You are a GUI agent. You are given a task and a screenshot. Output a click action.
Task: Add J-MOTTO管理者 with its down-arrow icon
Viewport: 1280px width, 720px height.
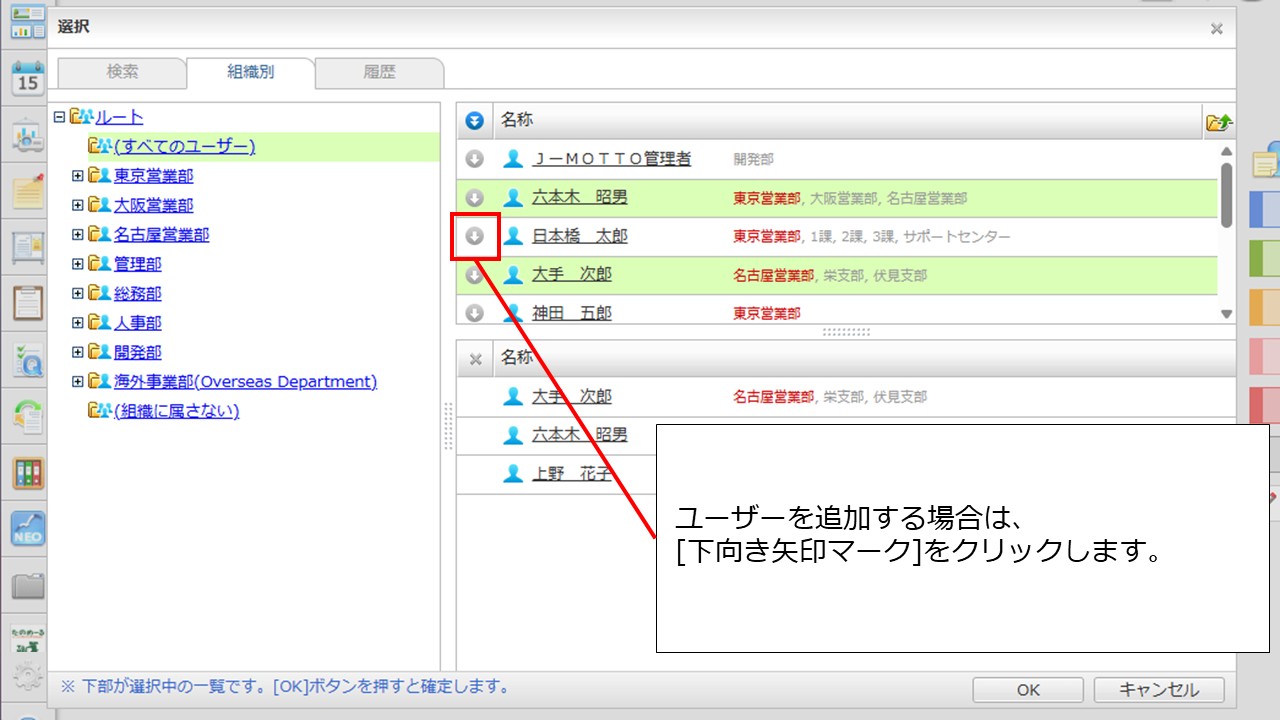475,159
